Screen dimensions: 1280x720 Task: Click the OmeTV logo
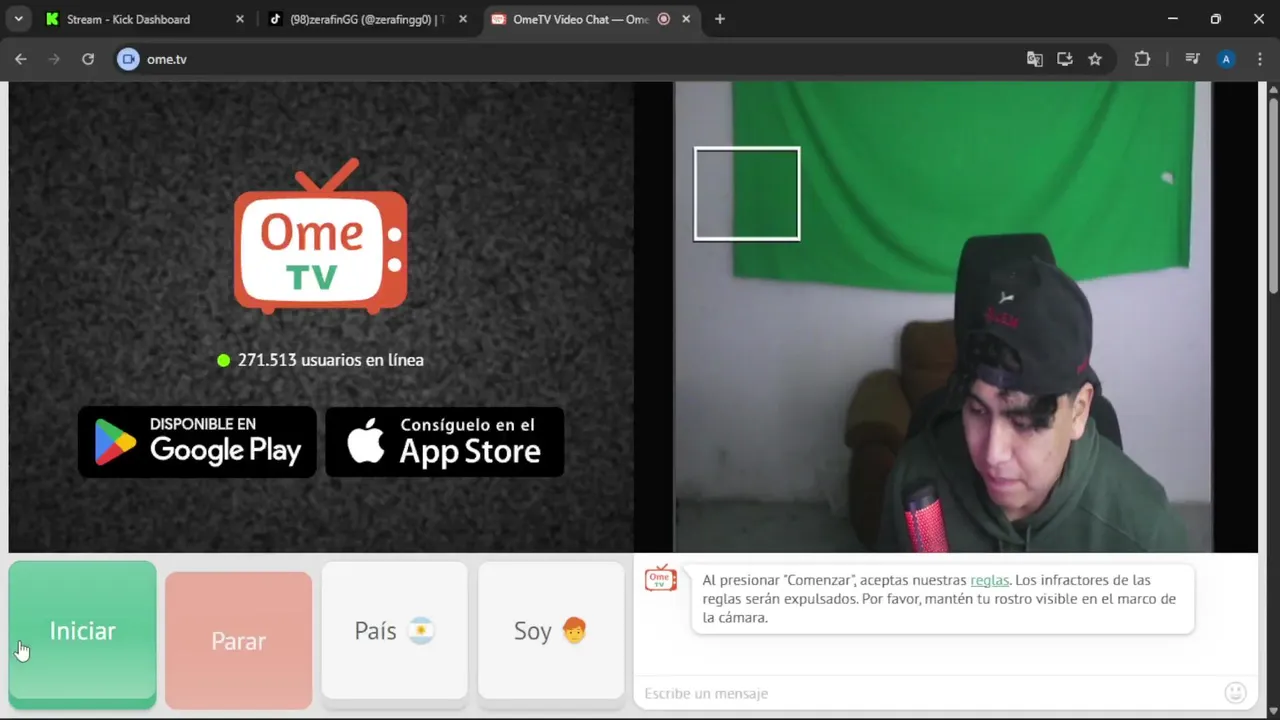click(320, 236)
